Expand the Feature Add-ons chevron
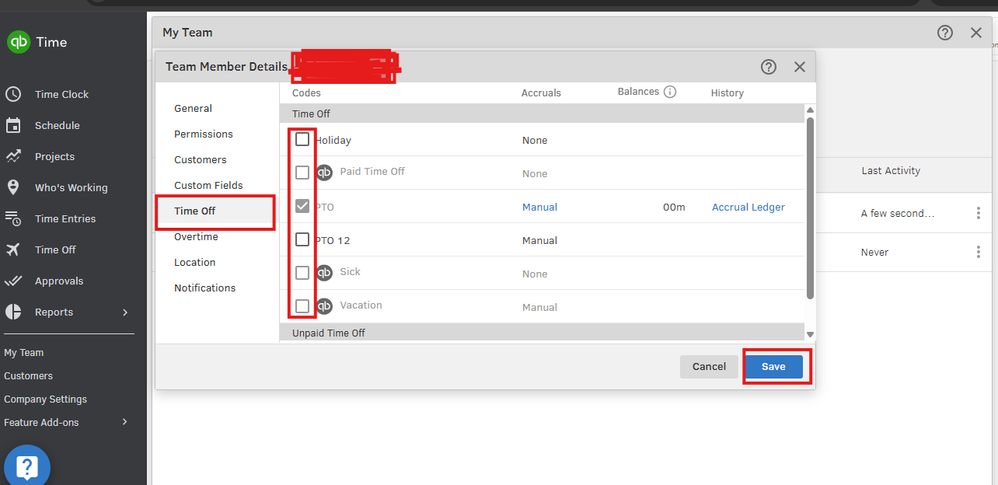998x485 pixels. tap(125, 422)
